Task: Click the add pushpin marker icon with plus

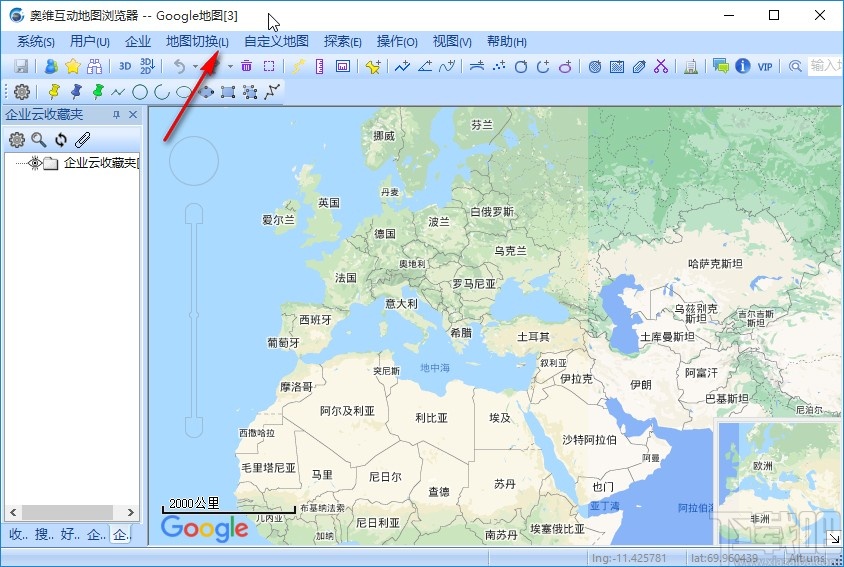Action: tap(372, 66)
